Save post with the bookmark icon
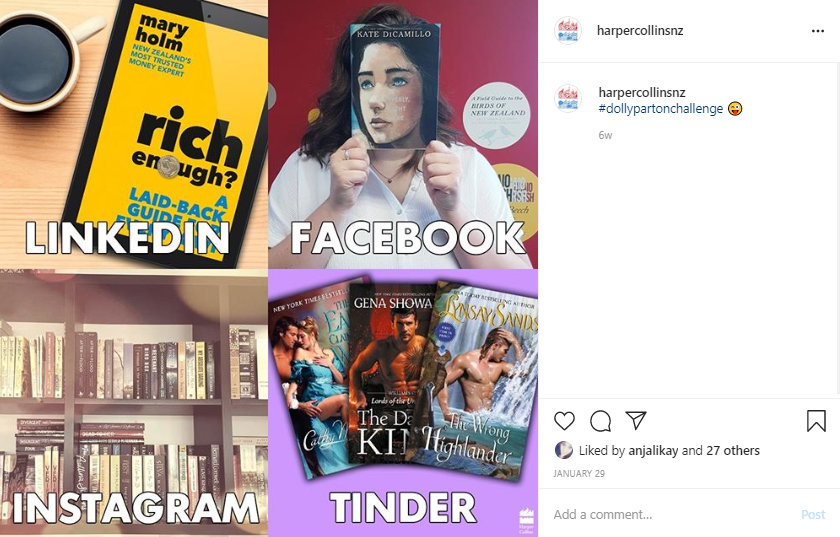 pyautogui.click(x=816, y=421)
